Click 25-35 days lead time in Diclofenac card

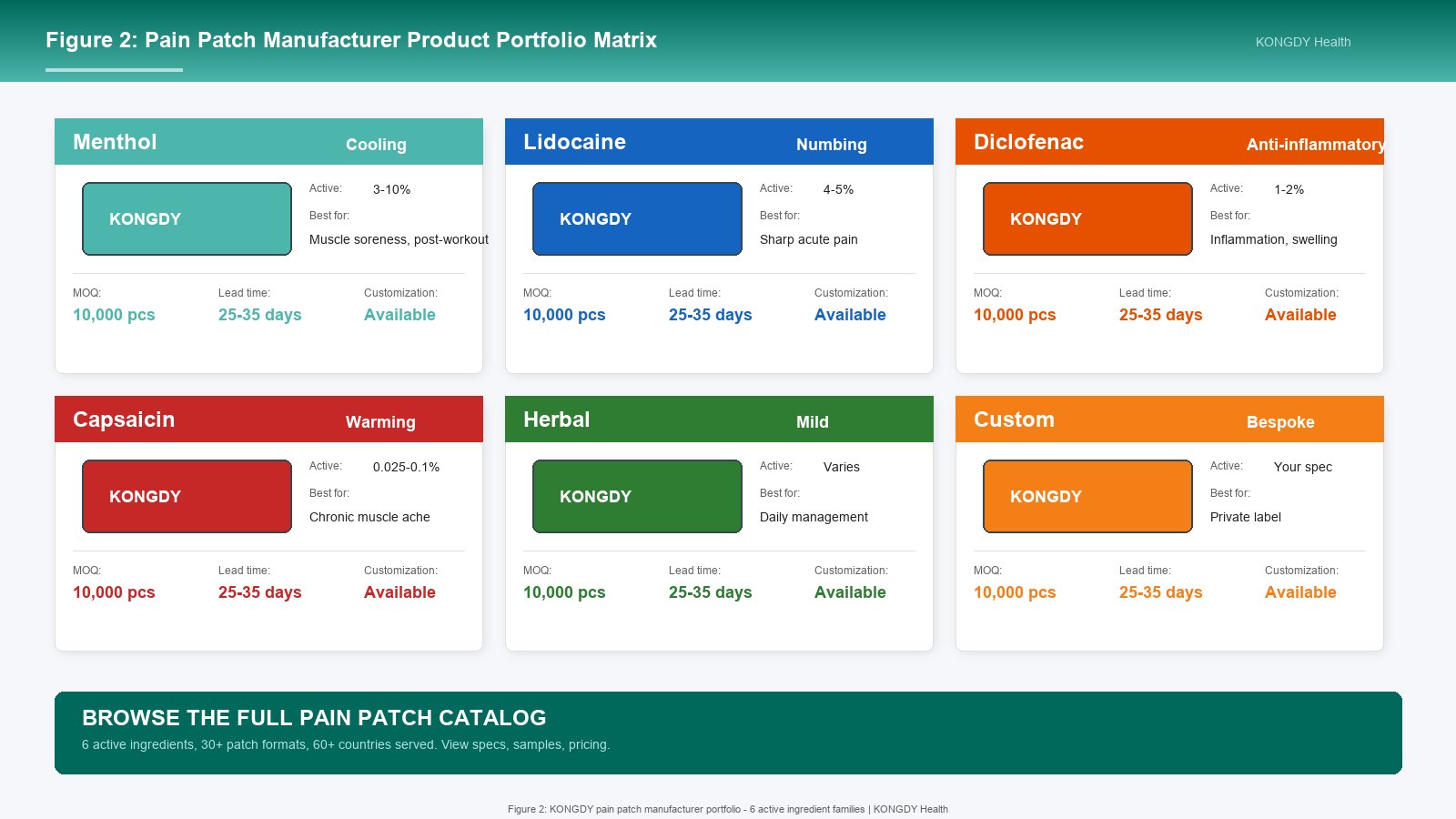click(1160, 315)
